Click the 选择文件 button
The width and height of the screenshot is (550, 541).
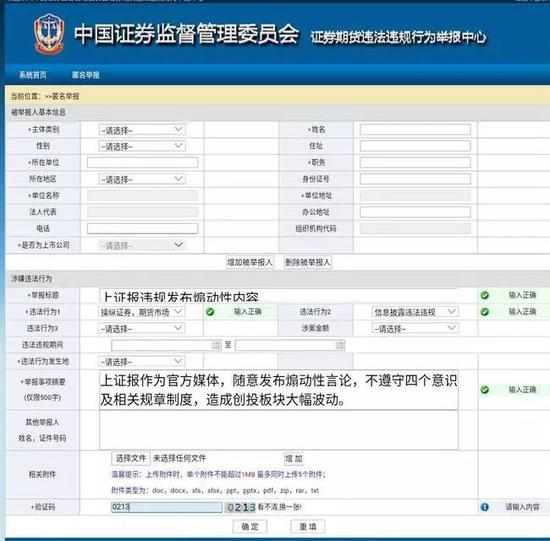(130, 458)
